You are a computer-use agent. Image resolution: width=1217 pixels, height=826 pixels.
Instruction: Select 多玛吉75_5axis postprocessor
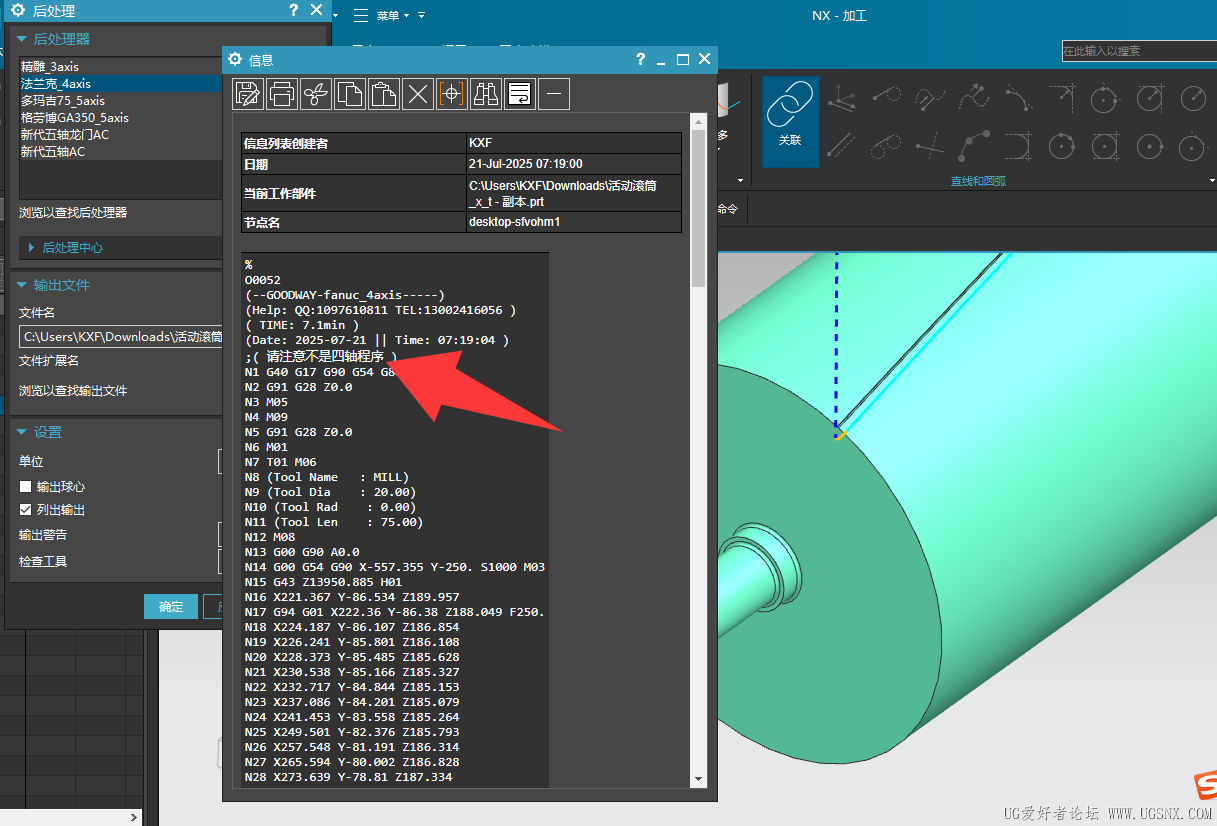click(120, 101)
